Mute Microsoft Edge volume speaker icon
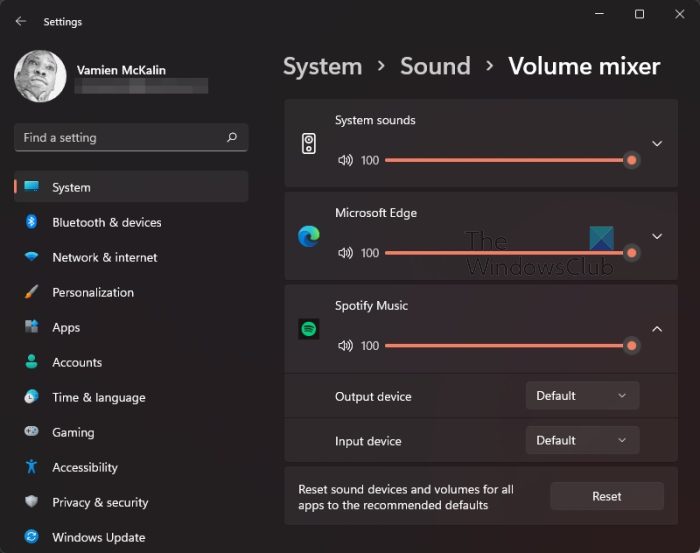This screenshot has width=700, height=553. [x=346, y=253]
